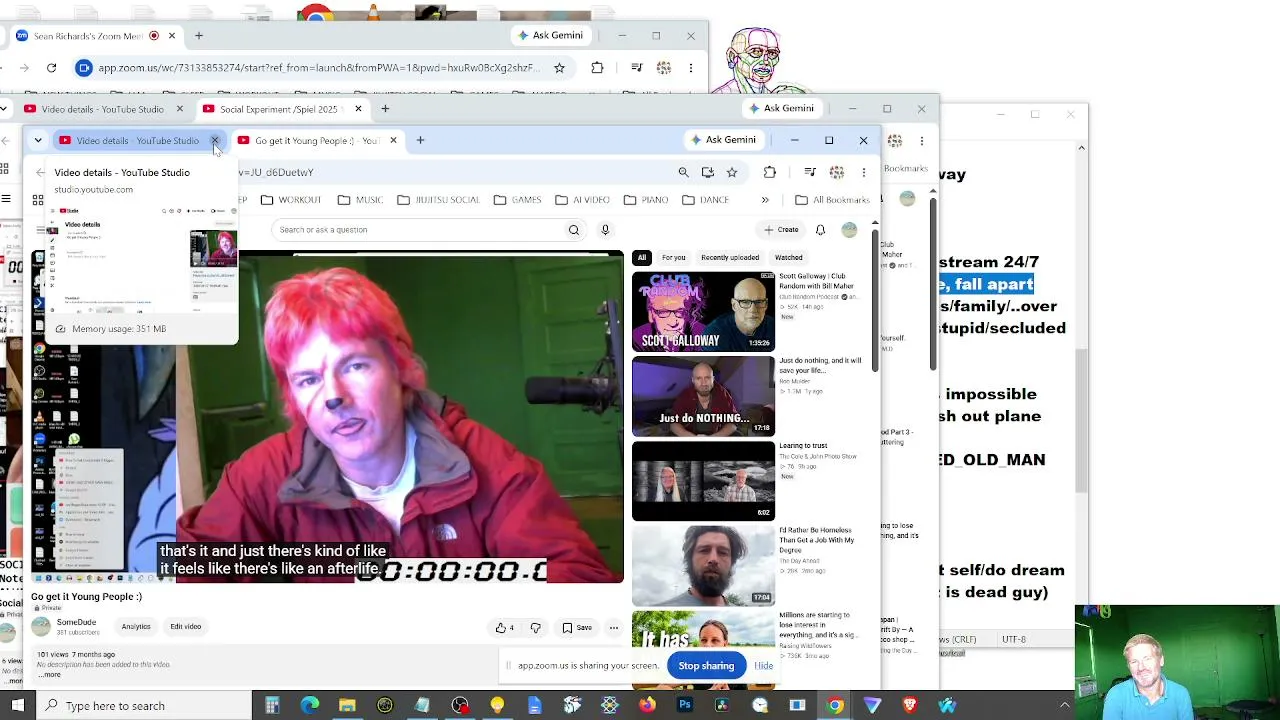Open the Learning to trust video thumbnail
This screenshot has height=720, width=1280.
[x=703, y=481]
